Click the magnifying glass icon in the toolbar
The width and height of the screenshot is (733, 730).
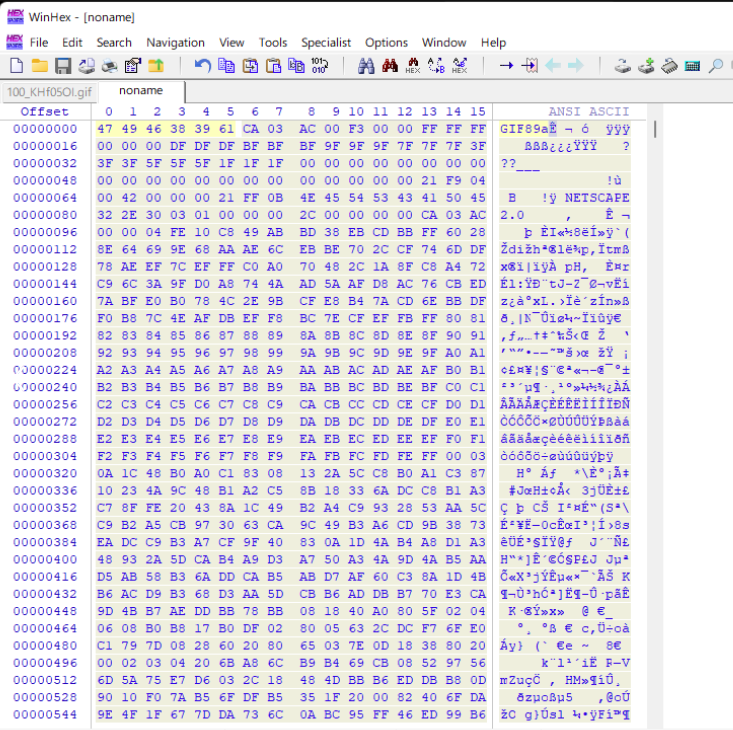tap(715, 66)
